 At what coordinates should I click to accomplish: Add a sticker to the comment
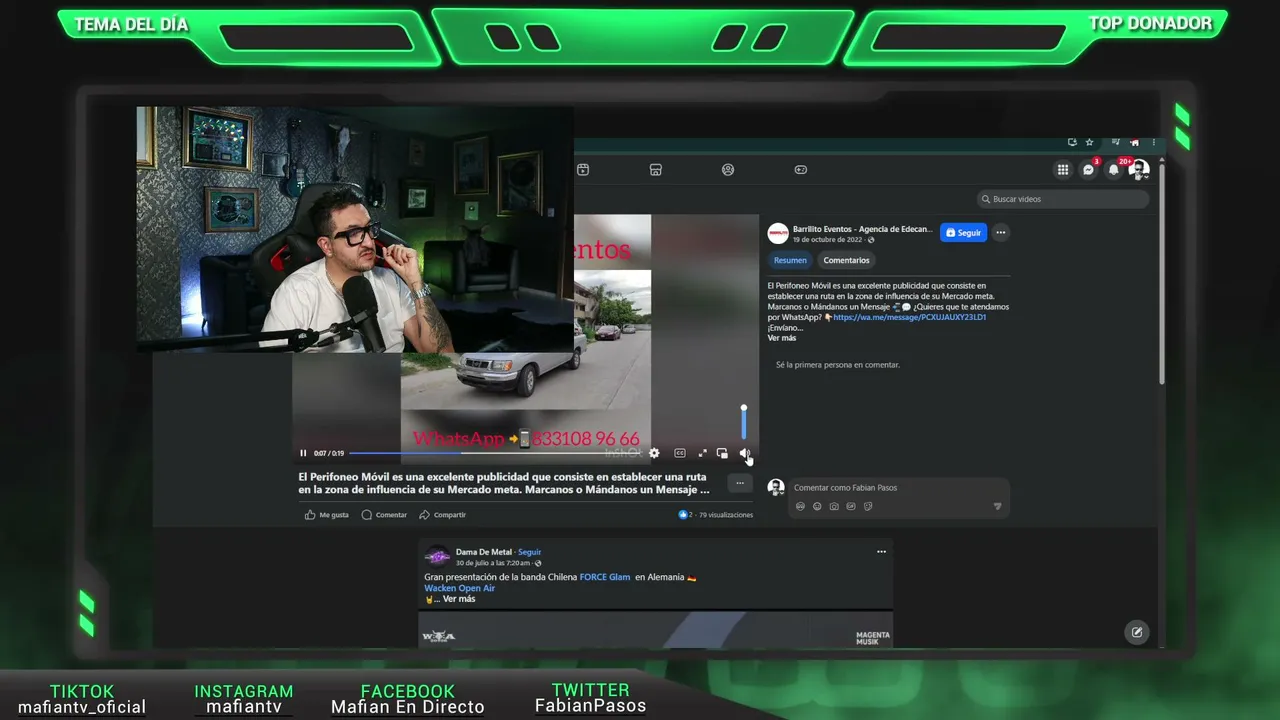coord(868,506)
